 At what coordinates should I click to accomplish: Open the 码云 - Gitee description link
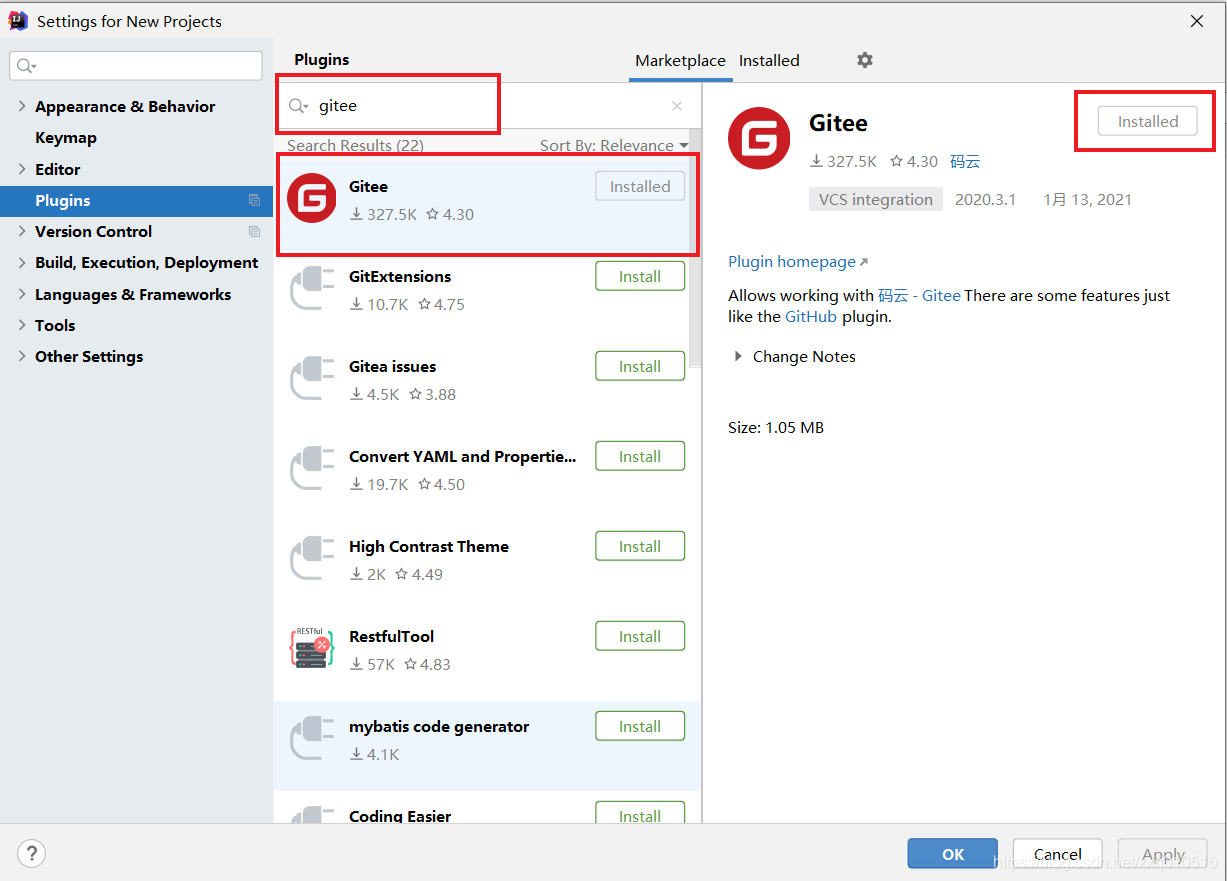coord(919,295)
